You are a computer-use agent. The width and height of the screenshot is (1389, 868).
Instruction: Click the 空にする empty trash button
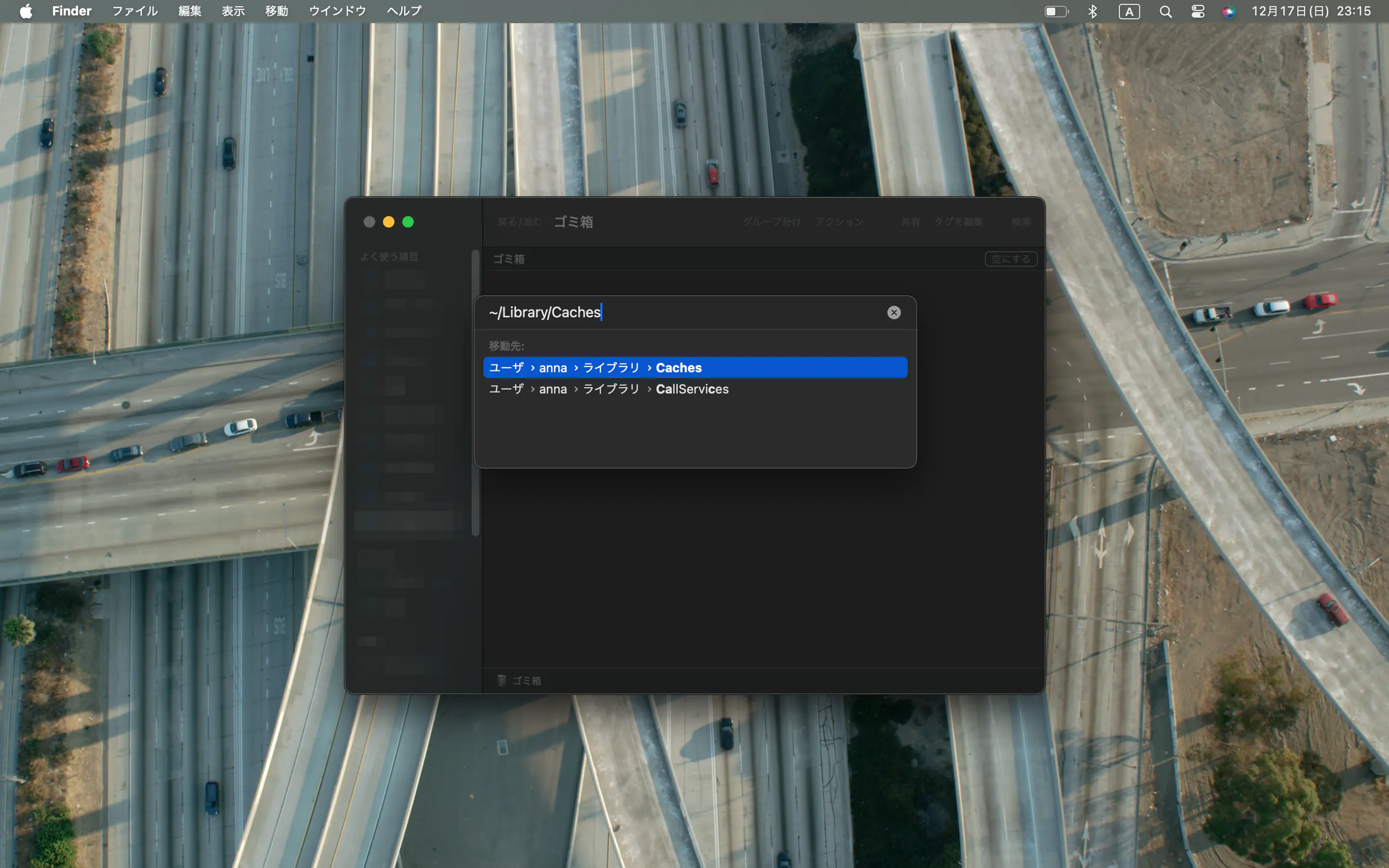tap(1011, 259)
